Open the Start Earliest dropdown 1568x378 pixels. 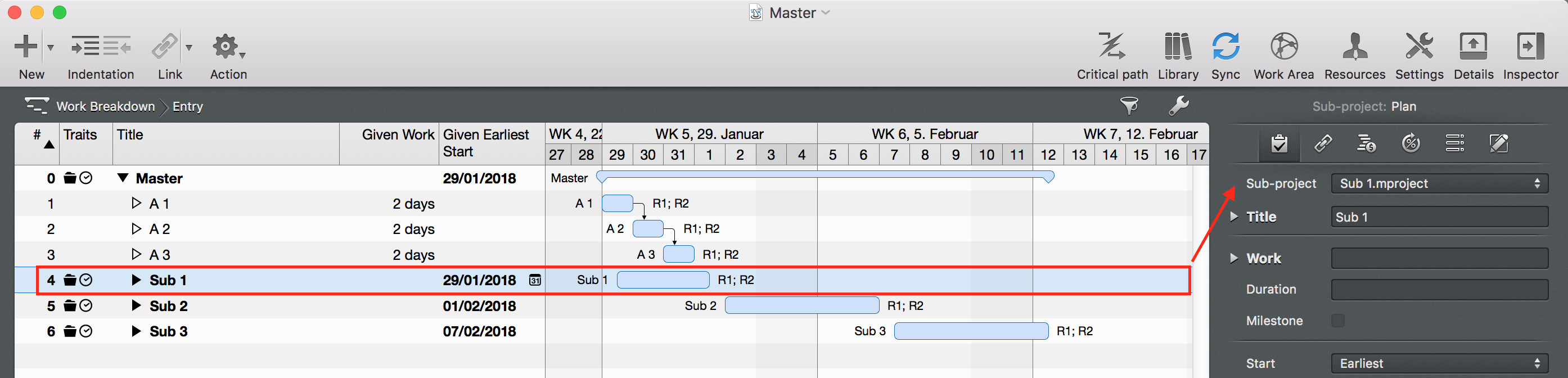click(1439, 363)
